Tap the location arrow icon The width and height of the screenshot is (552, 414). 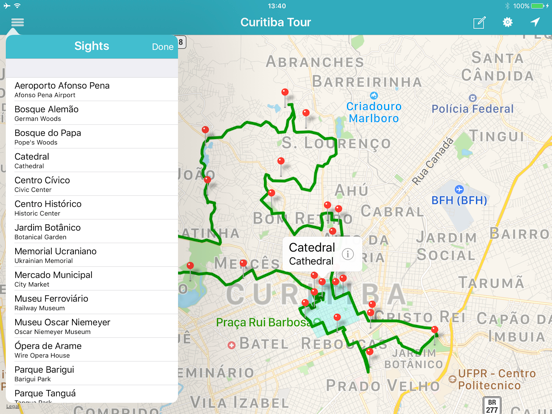[535, 22]
